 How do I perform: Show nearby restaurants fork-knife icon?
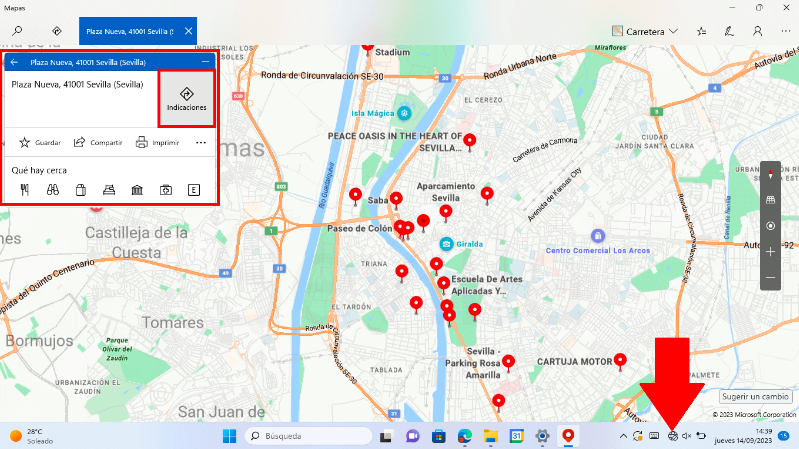tap(24, 190)
